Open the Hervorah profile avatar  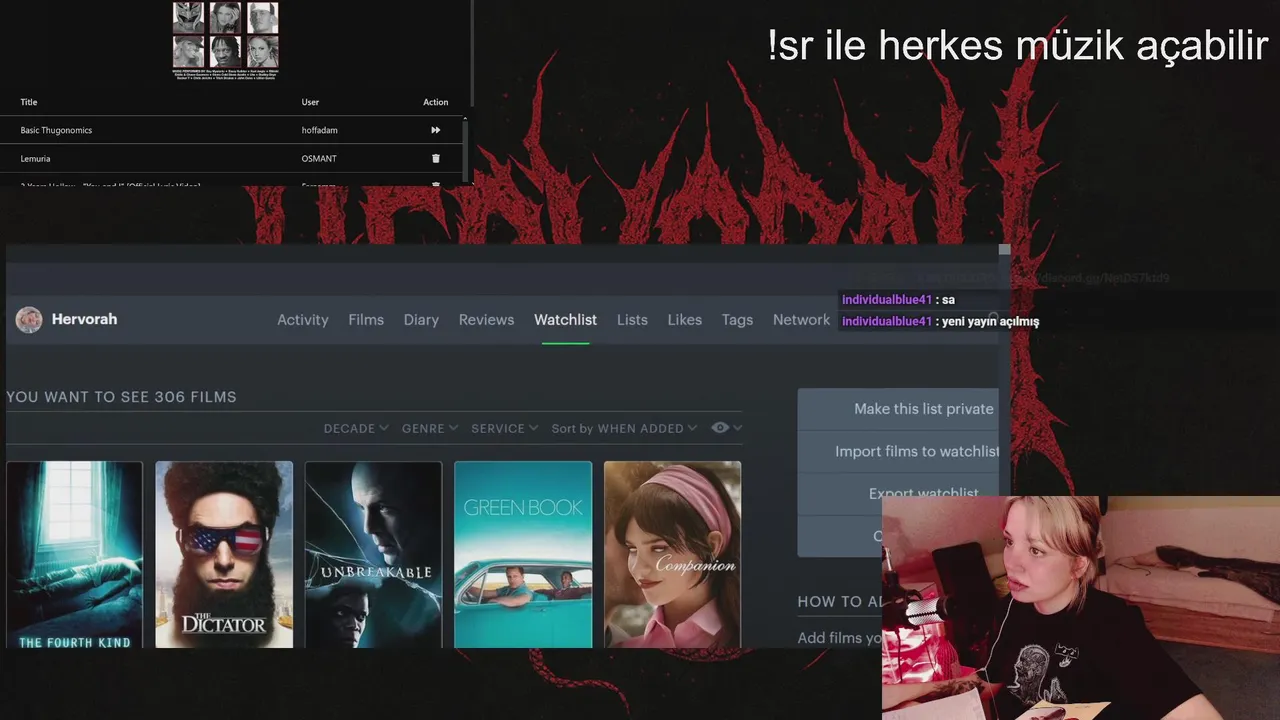pos(29,320)
